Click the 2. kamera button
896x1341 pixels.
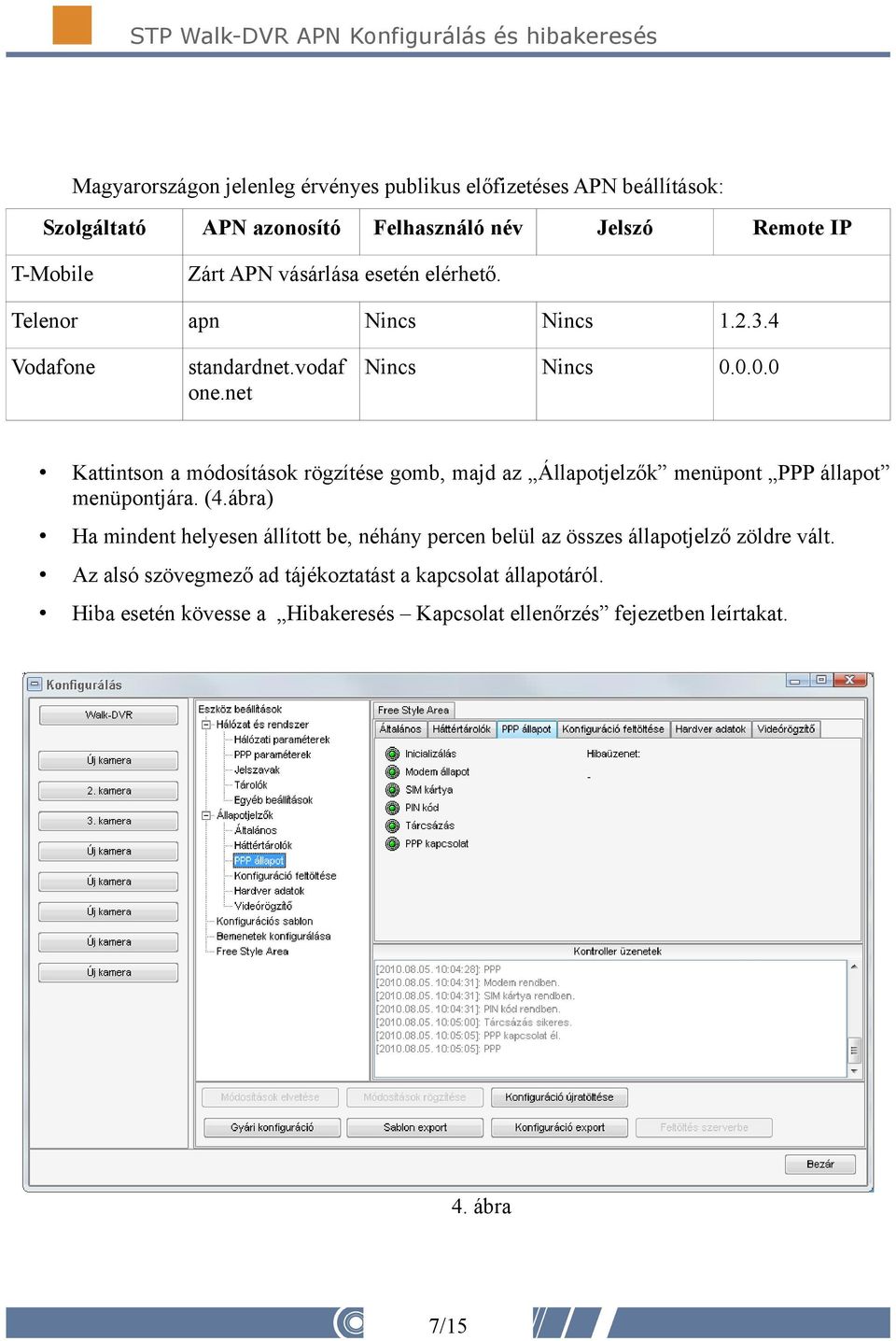coord(108,791)
